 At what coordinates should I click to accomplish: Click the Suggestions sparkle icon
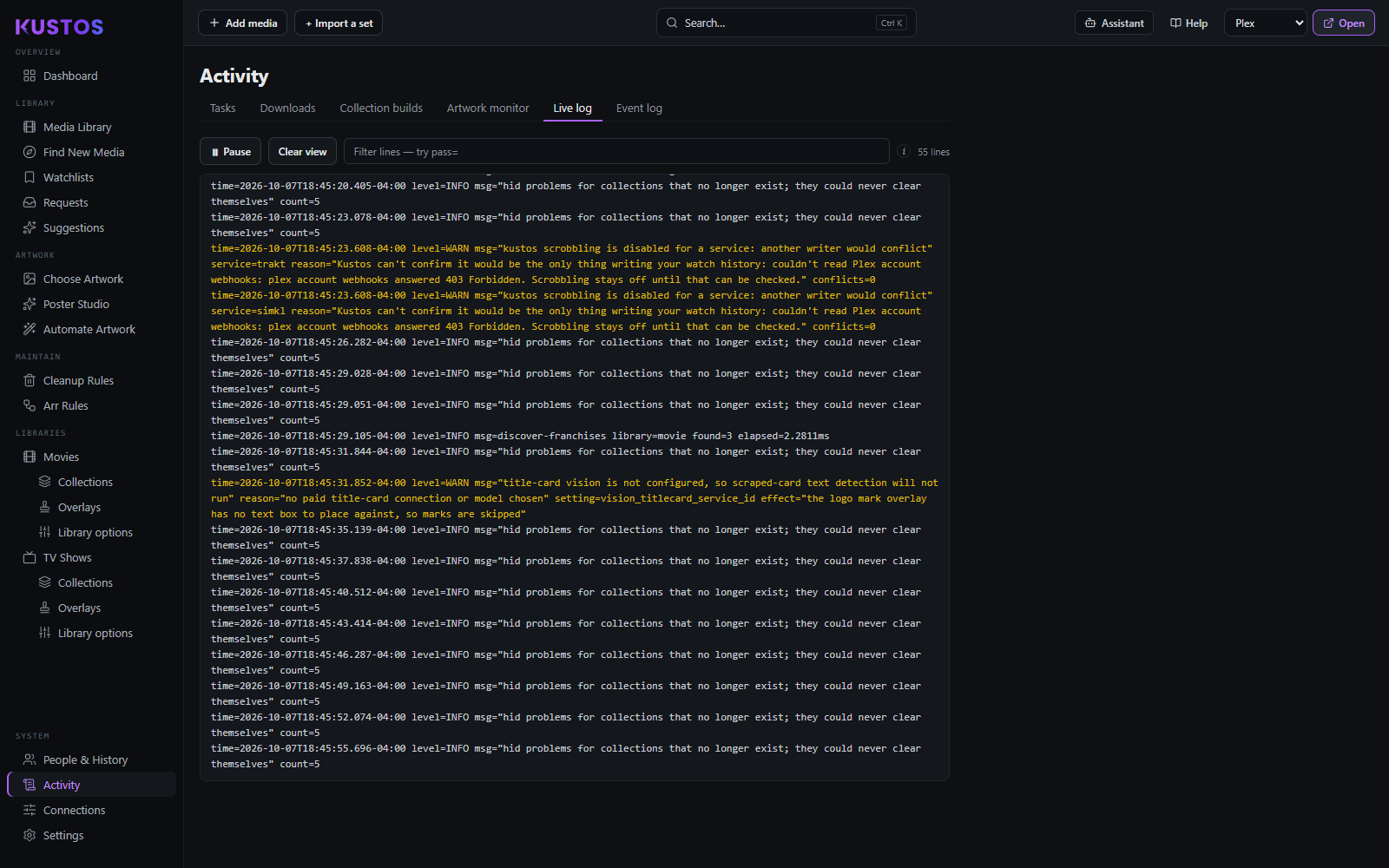[x=30, y=227]
